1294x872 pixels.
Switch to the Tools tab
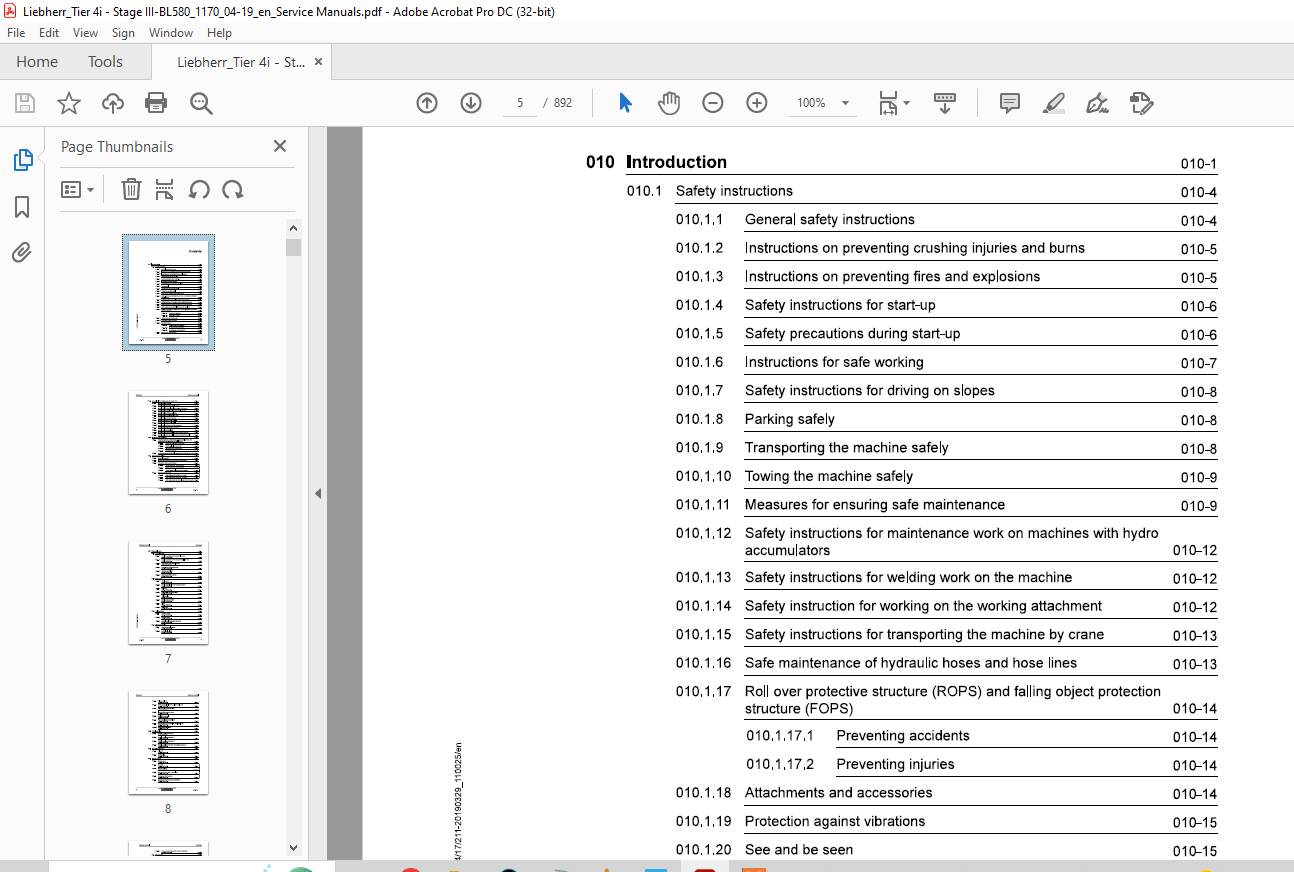[105, 62]
